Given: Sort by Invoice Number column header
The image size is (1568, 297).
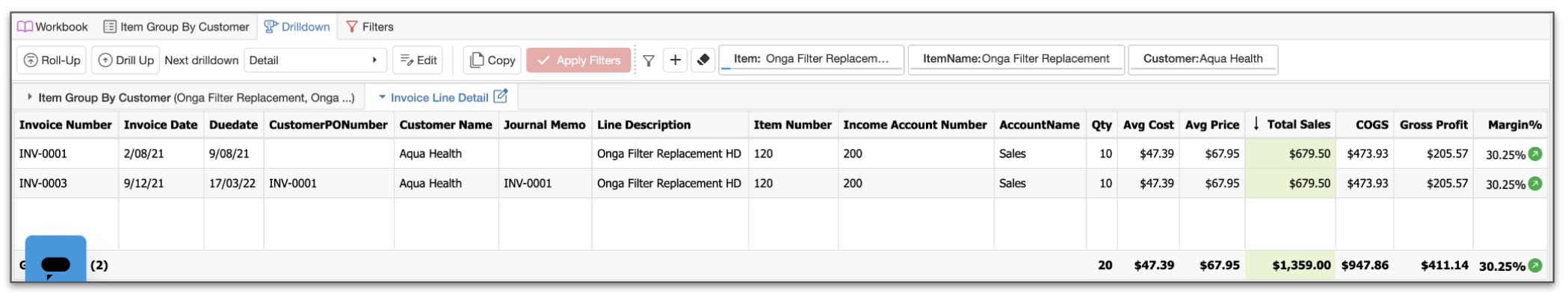Looking at the screenshot, I should click(x=66, y=125).
